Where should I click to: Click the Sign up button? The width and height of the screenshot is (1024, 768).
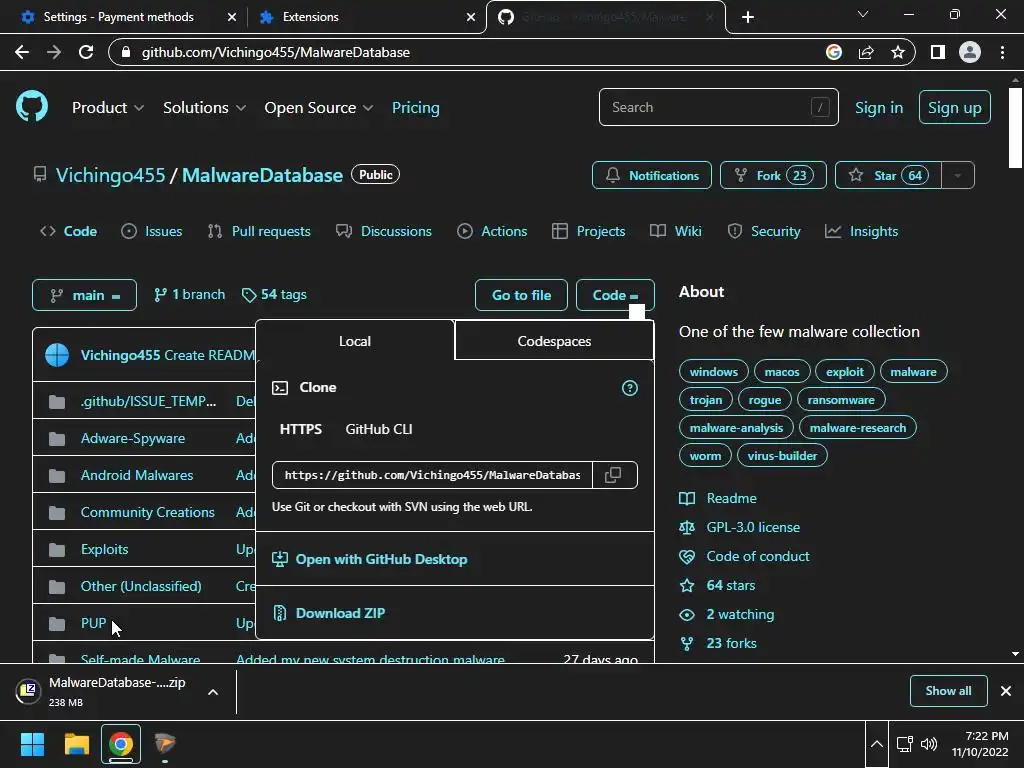955,107
